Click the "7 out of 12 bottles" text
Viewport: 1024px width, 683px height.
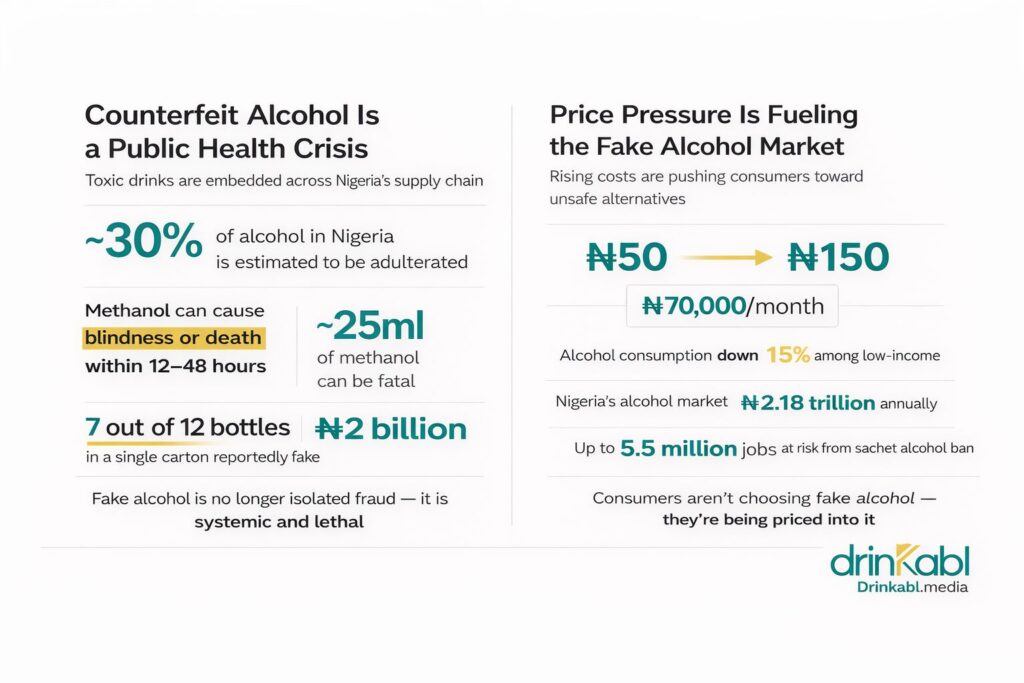[x=188, y=428]
